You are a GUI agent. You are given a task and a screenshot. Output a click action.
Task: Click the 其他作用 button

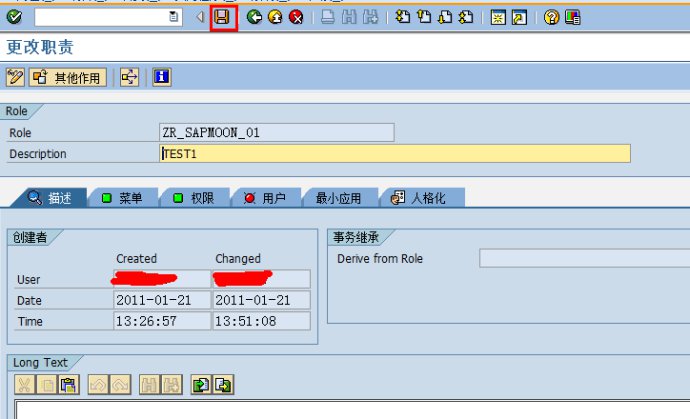[68, 77]
